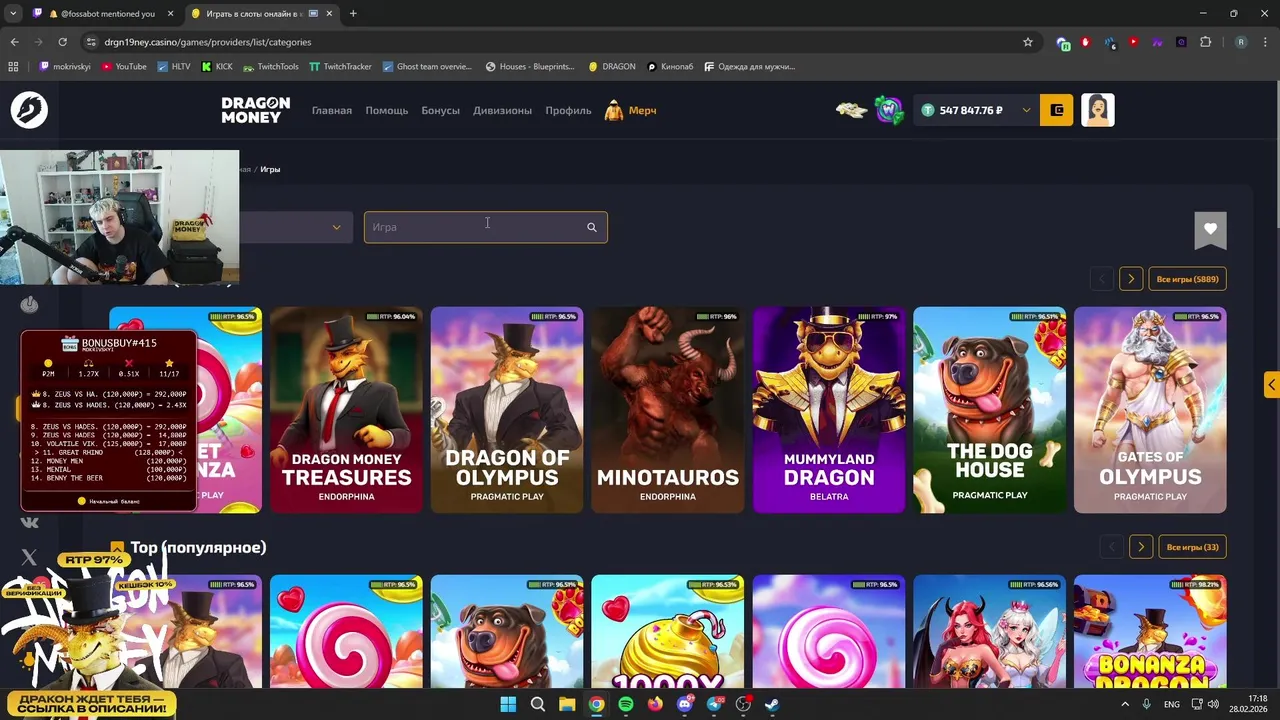
Task: Open the Dragon of Olympus game
Action: pyautogui.click(x=507, y=410)
